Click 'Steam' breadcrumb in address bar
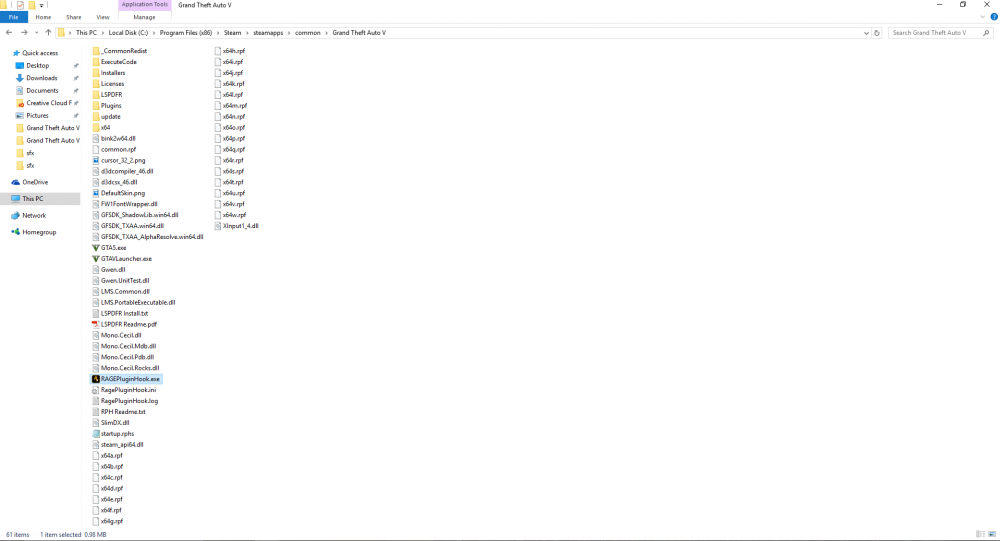The width and height of the screenshot is (1000, 541). click(232, 33)
